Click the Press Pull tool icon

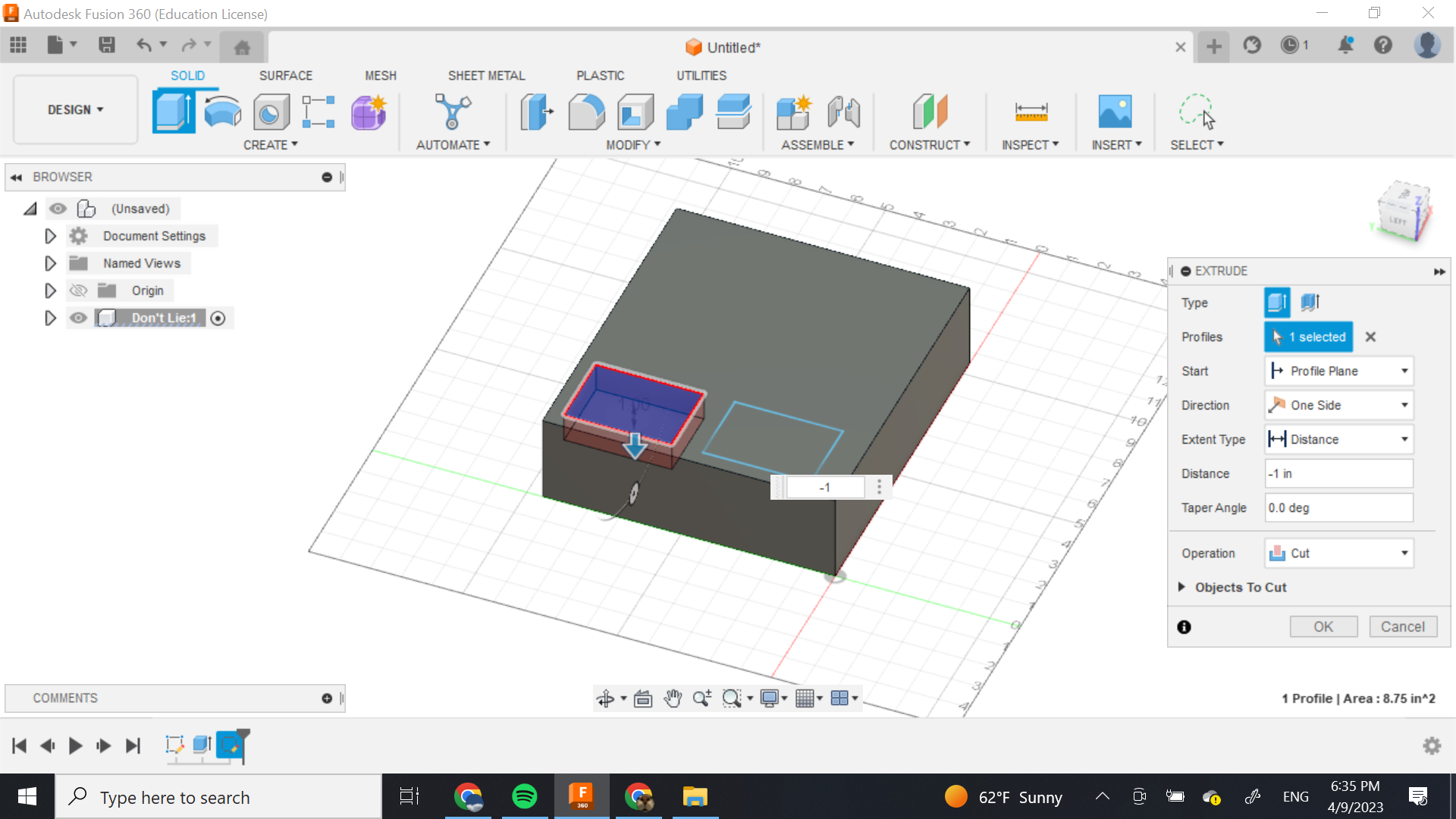[537, 112]
